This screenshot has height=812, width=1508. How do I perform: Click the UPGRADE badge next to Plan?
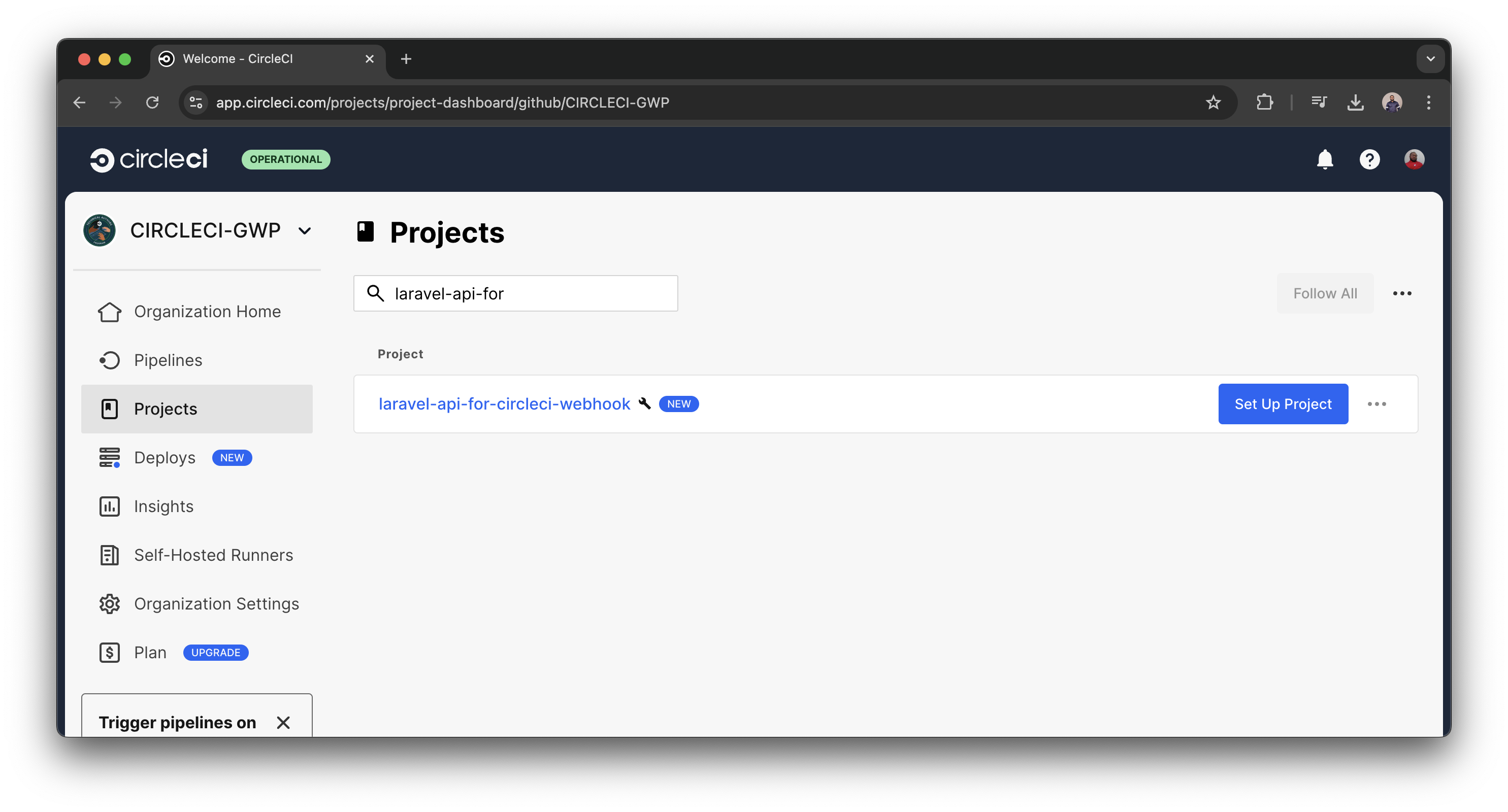point(215,652)
